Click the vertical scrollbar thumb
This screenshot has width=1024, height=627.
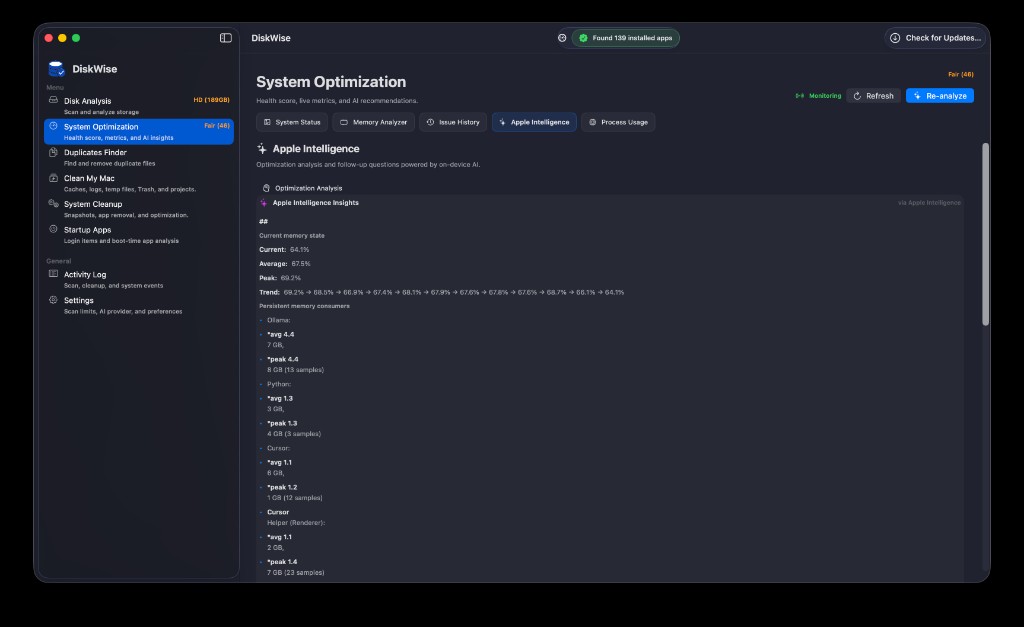tap(985, 234)
